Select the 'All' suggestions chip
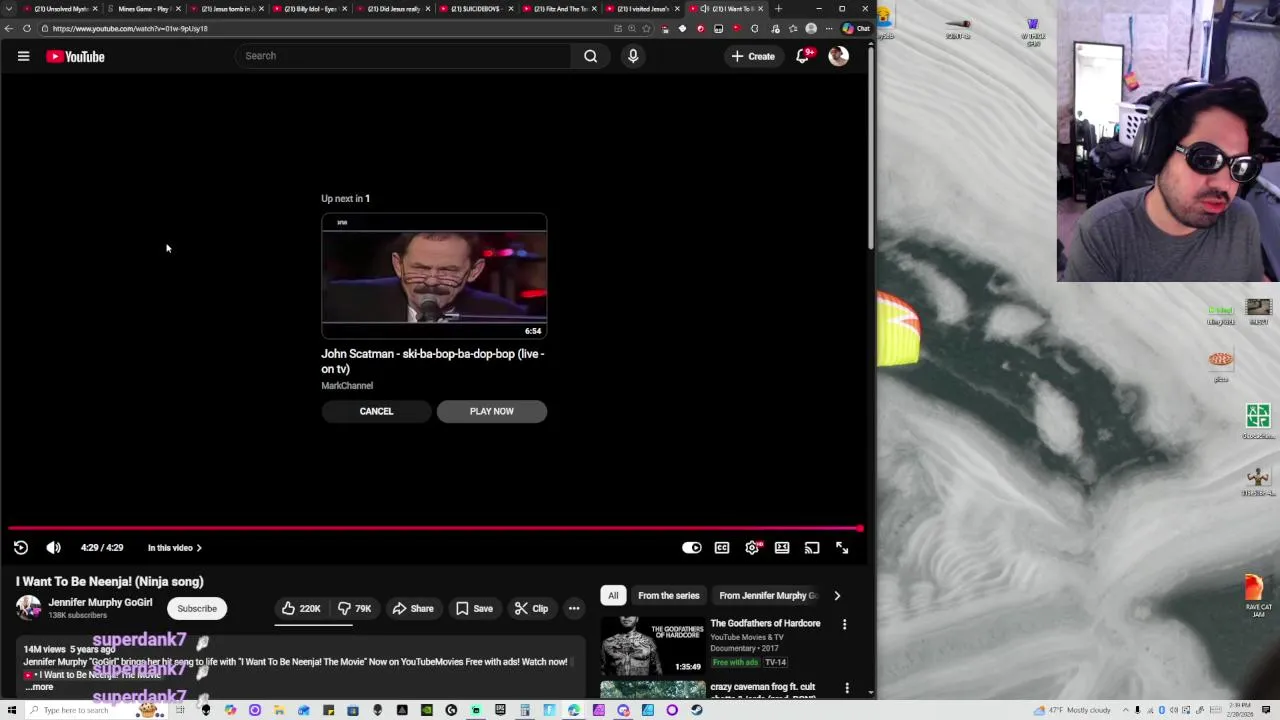This screenshot has width=1280, height=720. click(613, 595)
